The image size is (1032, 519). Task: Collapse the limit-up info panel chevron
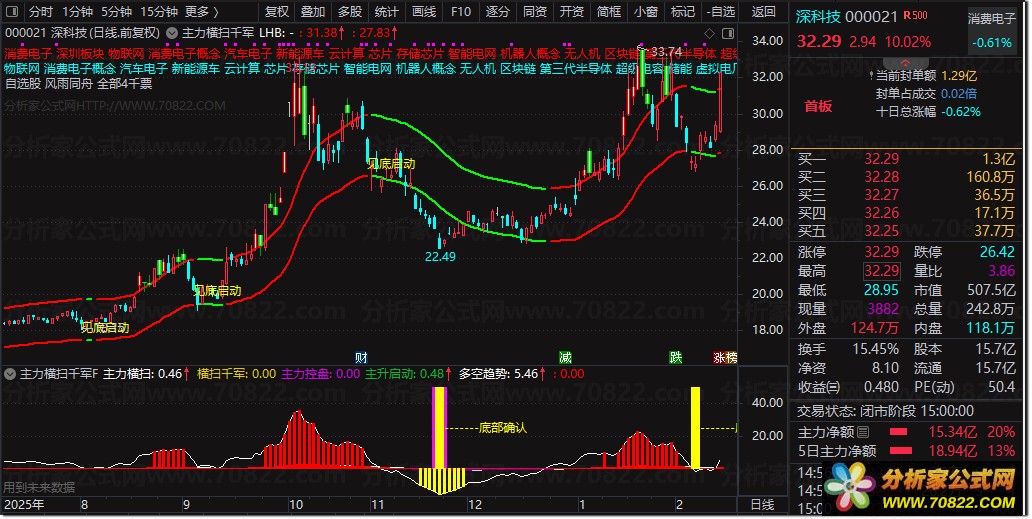(905, 63)
